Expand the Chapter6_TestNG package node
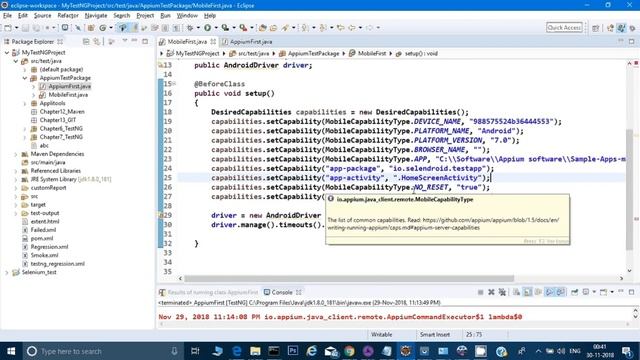640x360 pixels. click(x=24, y=129)
